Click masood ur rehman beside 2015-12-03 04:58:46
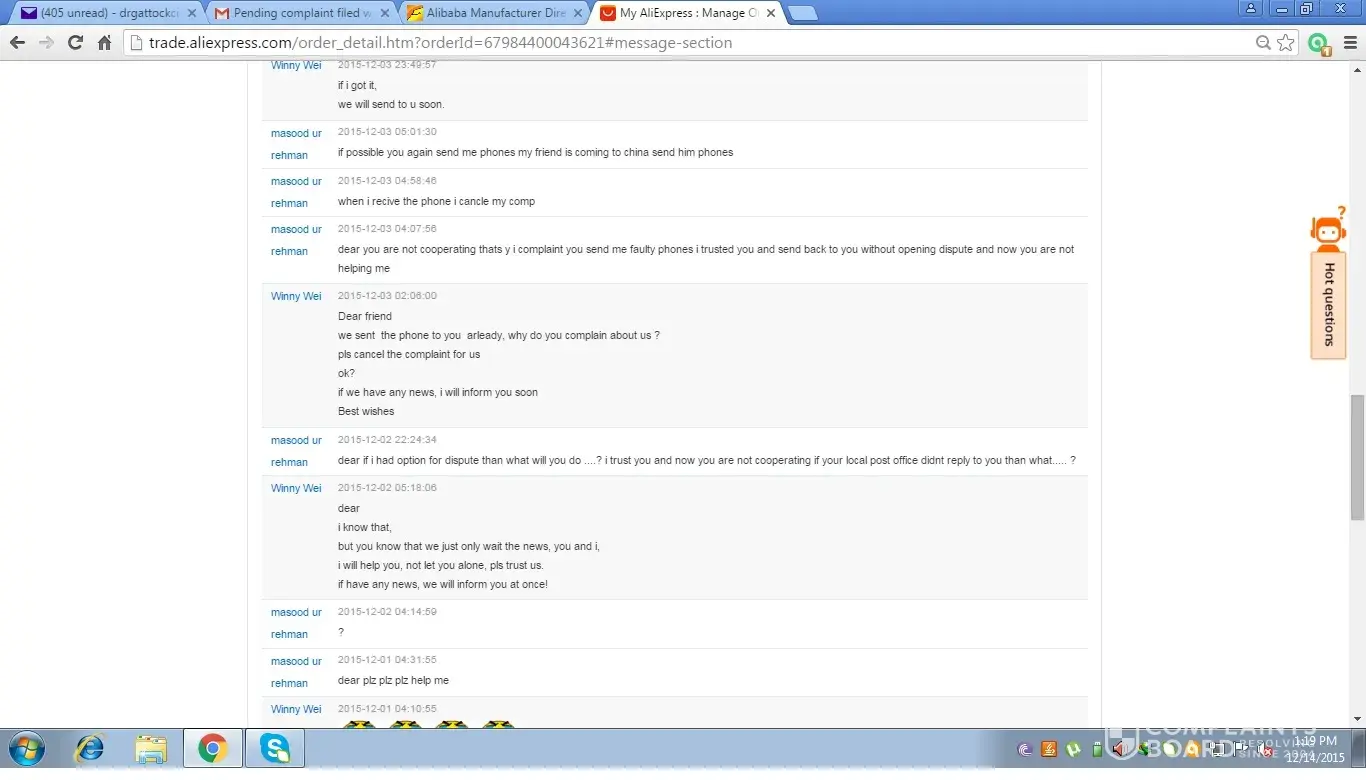The image size is (1366, 780). click(296, 192)
